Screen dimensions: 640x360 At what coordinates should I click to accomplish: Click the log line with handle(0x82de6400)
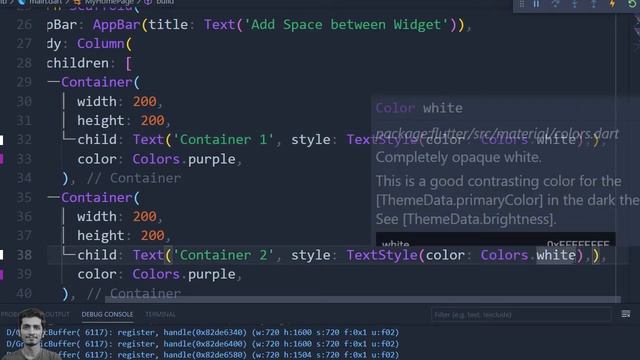[x=203, y=344]
